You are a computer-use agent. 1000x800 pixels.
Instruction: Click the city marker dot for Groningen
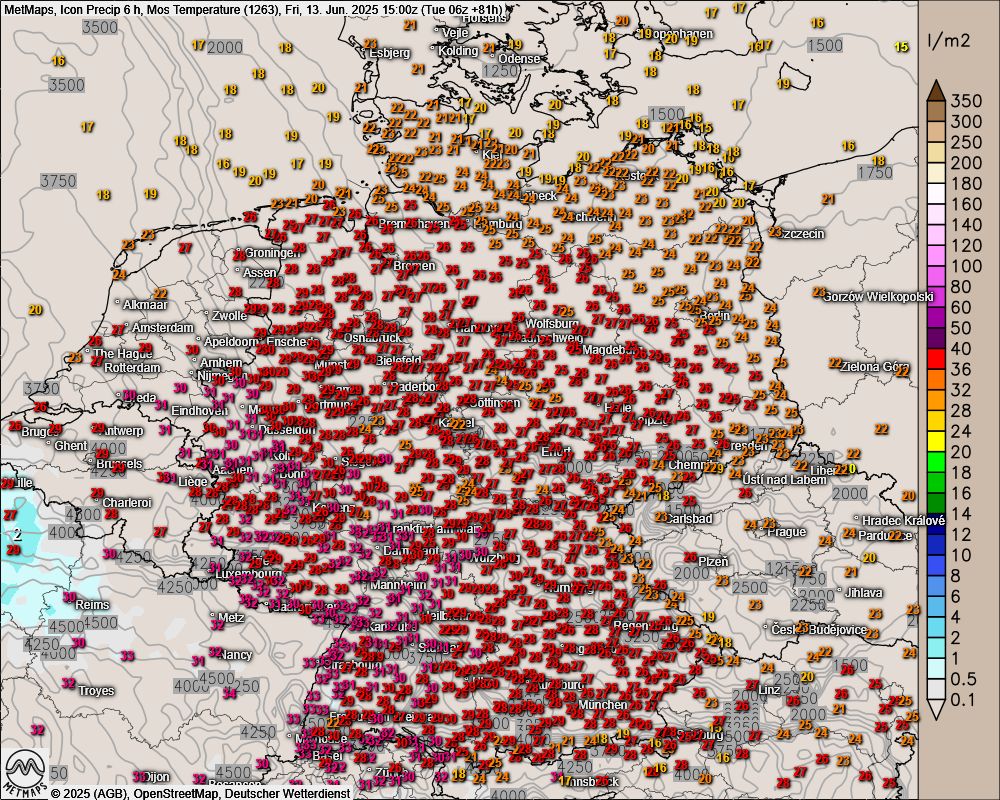click(240, 253)
